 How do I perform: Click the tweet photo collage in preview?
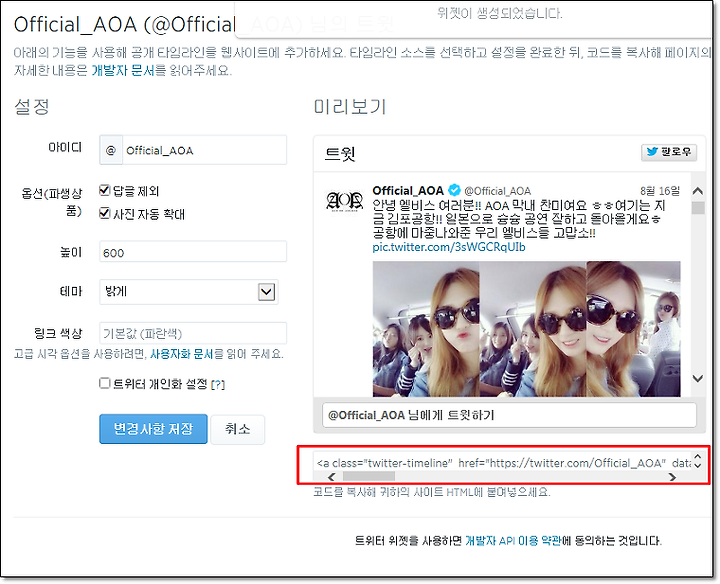[526, 329]
